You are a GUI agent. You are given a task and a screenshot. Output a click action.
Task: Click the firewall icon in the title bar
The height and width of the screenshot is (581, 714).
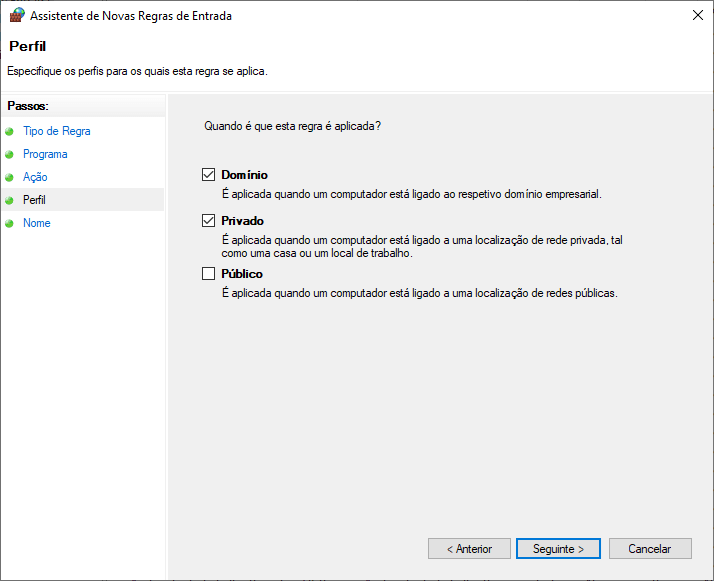pos(17,15)
